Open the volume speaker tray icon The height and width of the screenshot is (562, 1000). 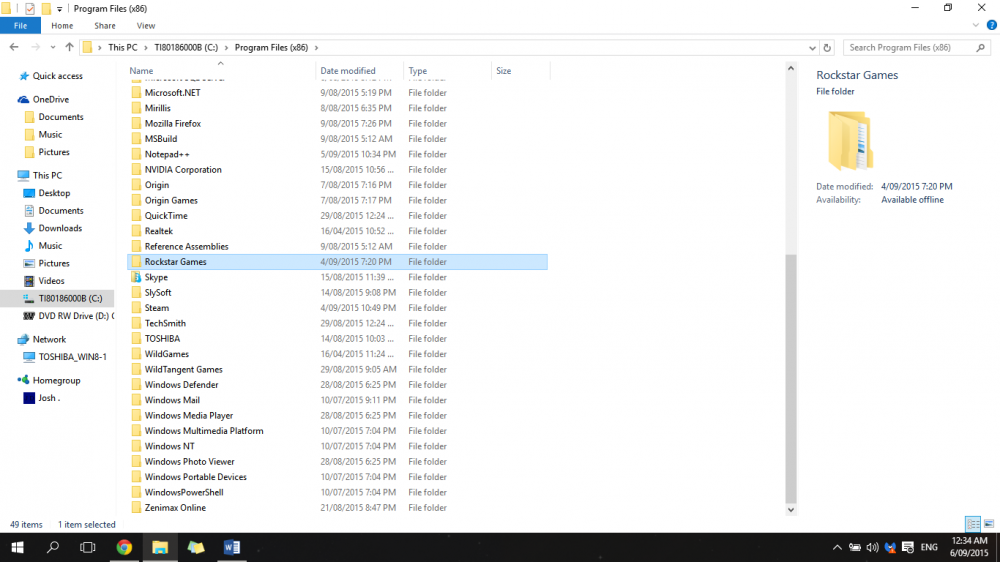point(872,547)
